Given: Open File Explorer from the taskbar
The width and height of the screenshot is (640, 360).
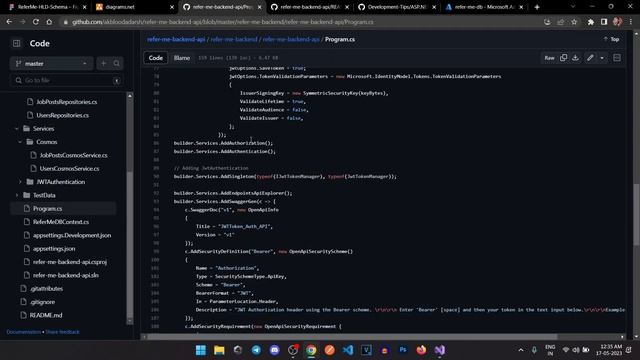Looking at the screenshot, I should point(219,350).
